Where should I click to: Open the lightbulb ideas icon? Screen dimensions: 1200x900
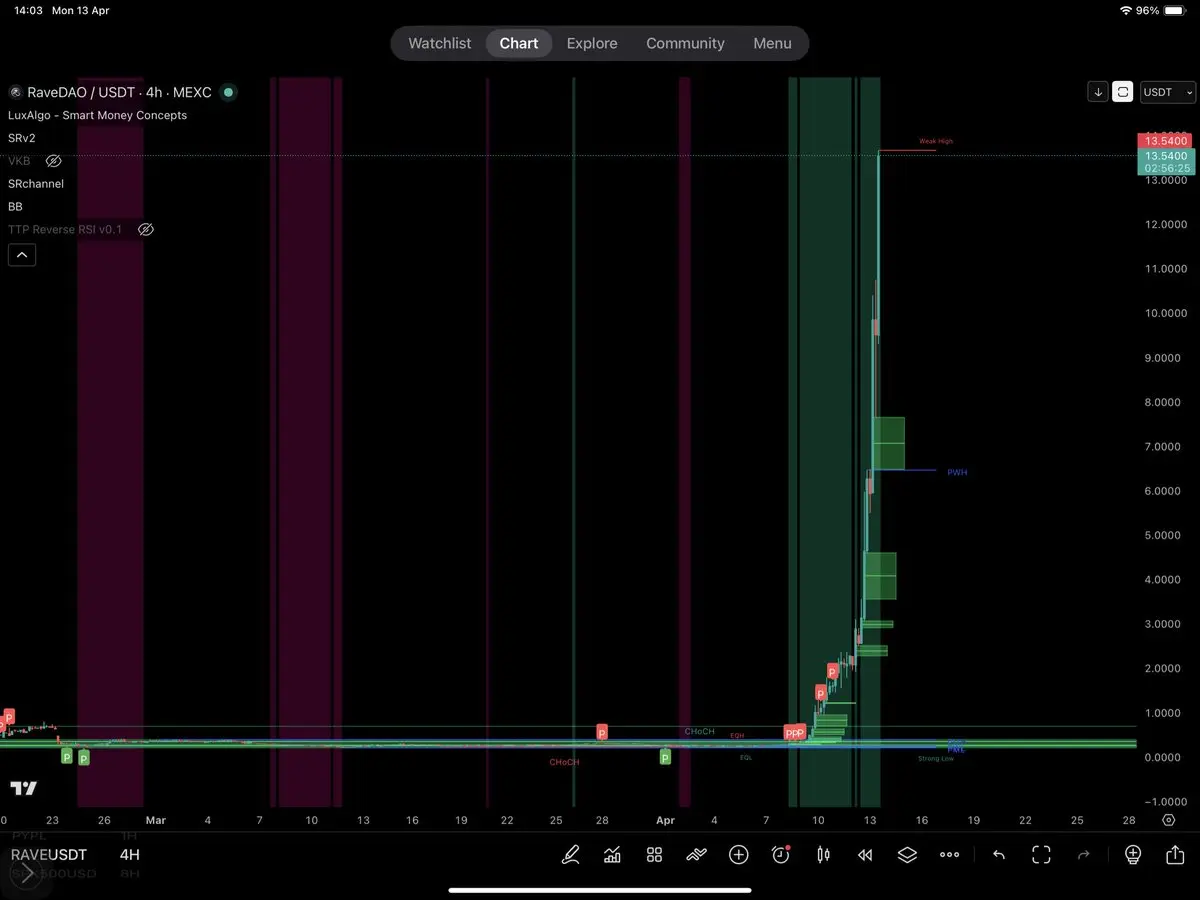[x=1132, y=855]
